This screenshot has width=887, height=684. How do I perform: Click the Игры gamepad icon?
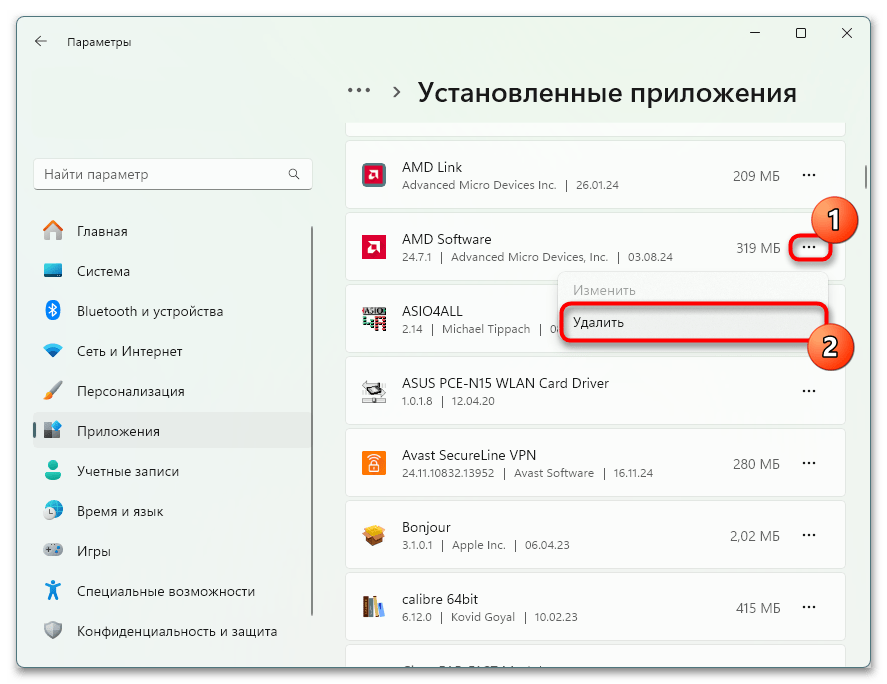click(x=53, y=550)
